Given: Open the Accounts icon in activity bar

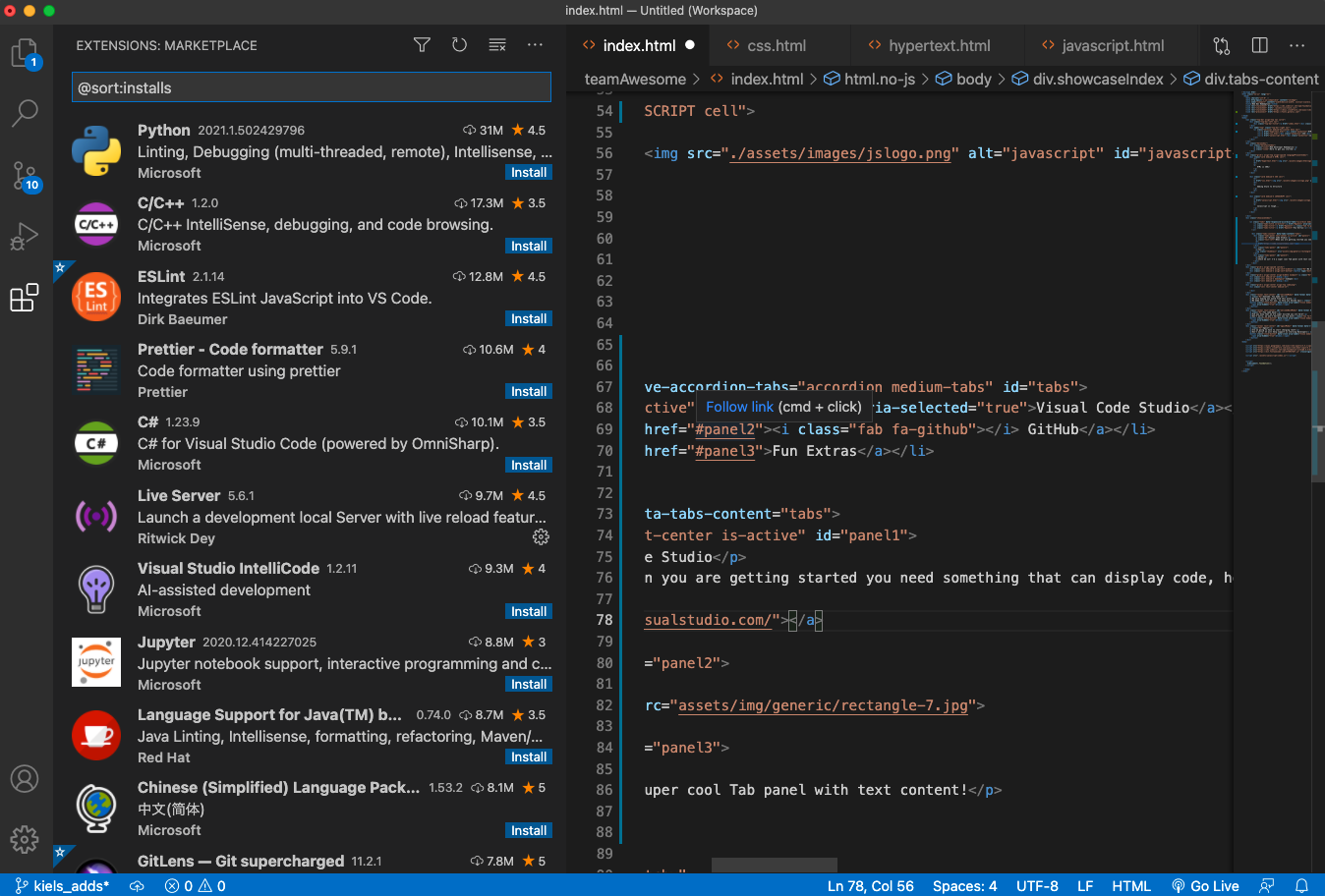Looking at the screenshot, I should click(x=25, y=779).
